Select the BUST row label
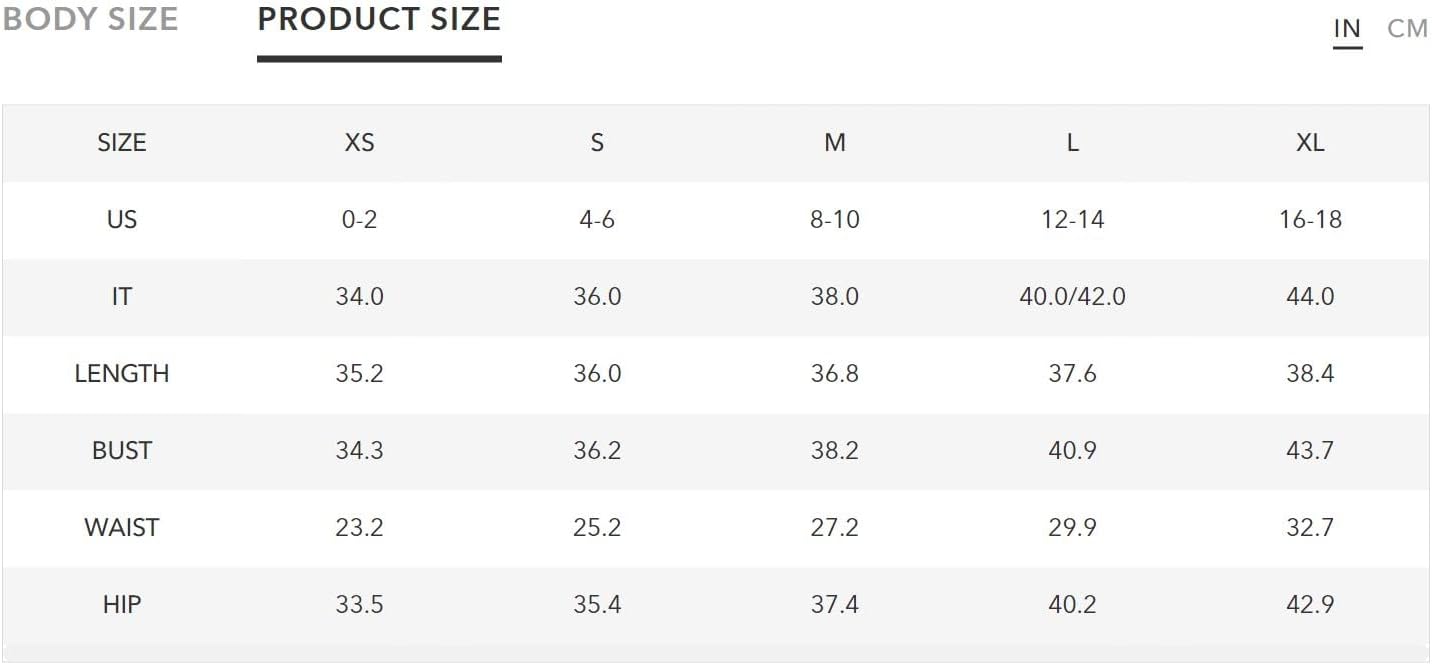The image size is (1432, 665). click(122, 451)
